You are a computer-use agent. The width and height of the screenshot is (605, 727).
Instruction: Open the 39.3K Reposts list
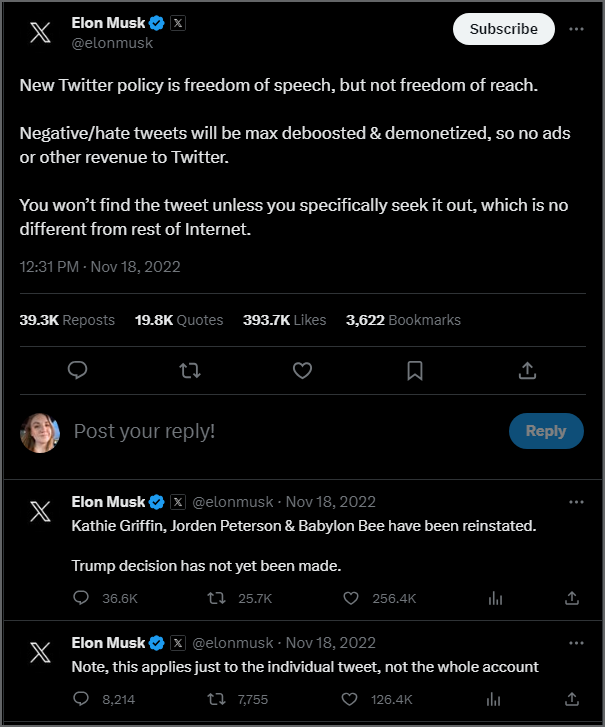pyautogui.click(x=67, y=320)
